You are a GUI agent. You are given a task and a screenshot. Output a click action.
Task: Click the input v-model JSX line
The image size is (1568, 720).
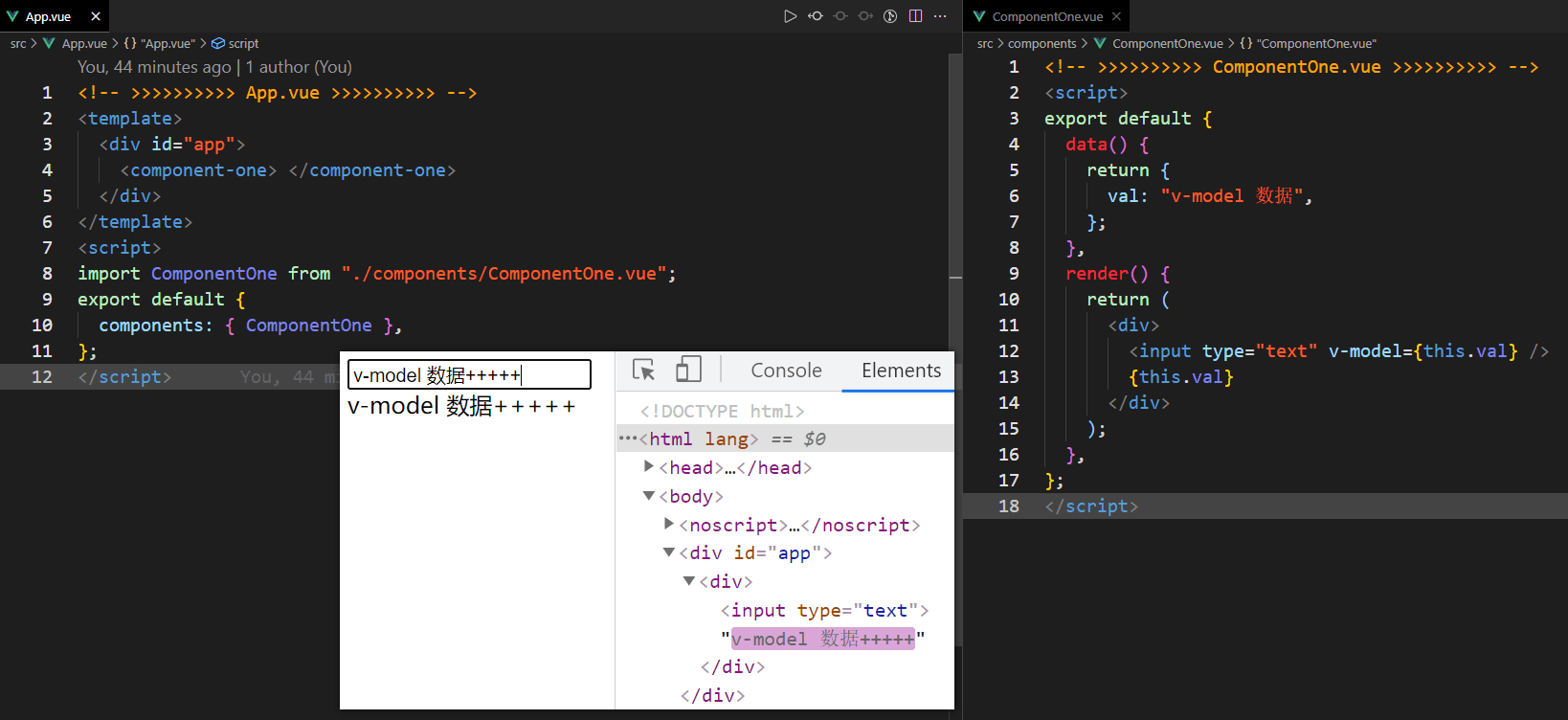click(1338, 351)
